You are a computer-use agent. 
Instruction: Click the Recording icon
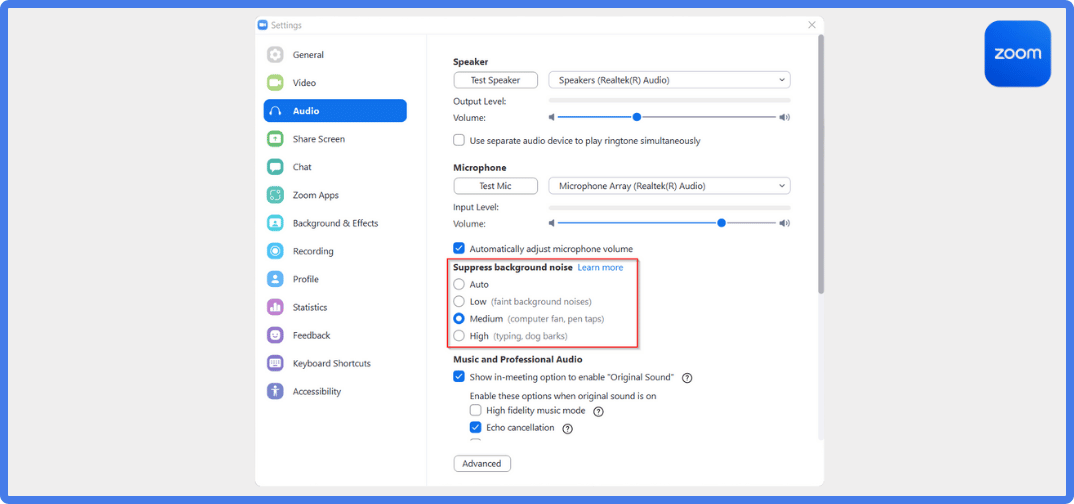coord(275,251)
